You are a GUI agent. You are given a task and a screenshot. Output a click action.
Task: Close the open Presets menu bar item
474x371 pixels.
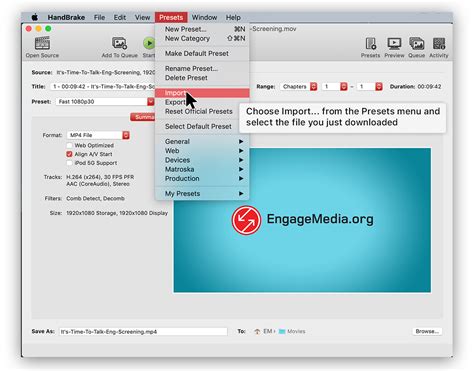click(x=171, y=17)
